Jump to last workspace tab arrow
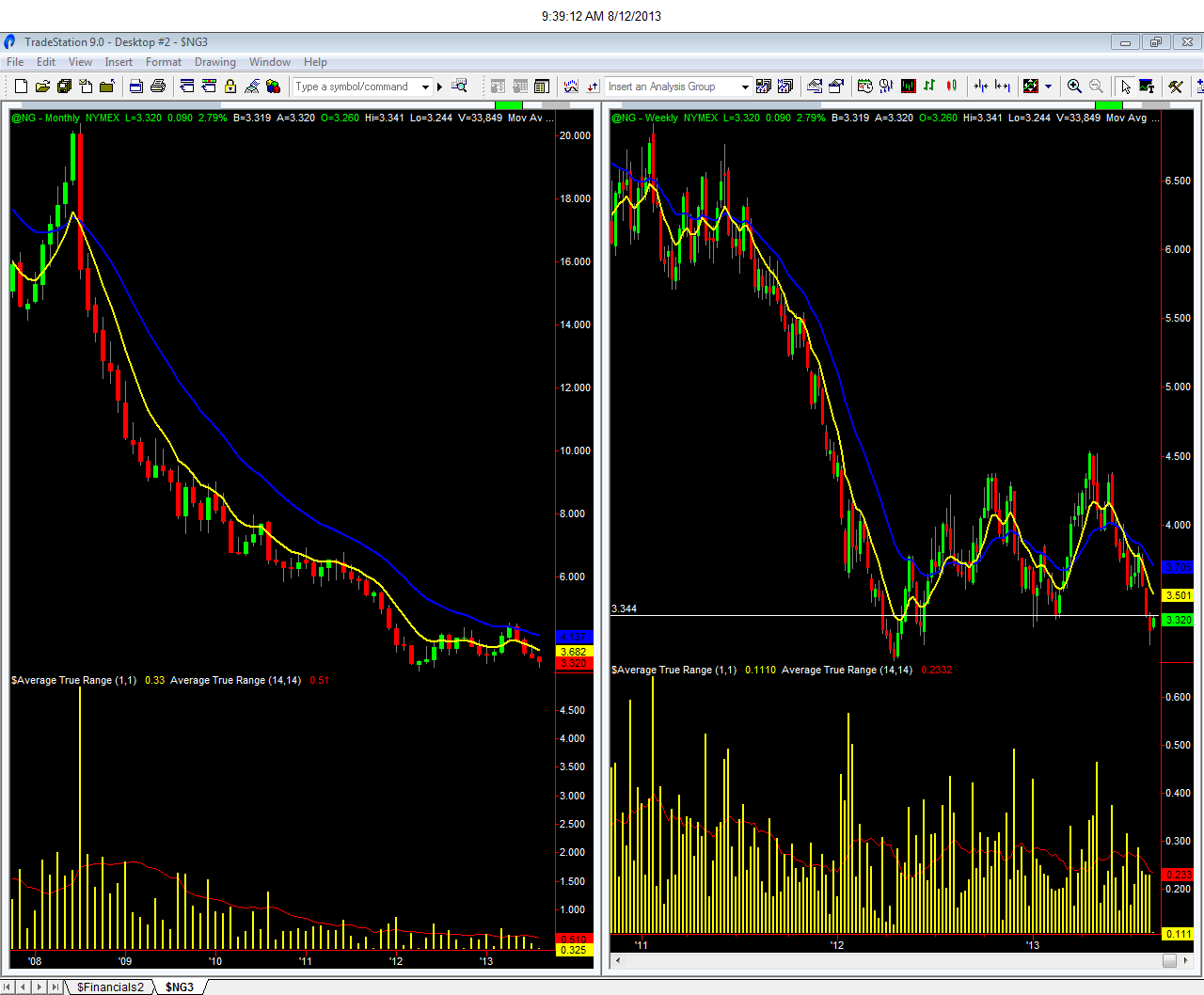Screen dimensions: 1204x995 pos(55,987)
